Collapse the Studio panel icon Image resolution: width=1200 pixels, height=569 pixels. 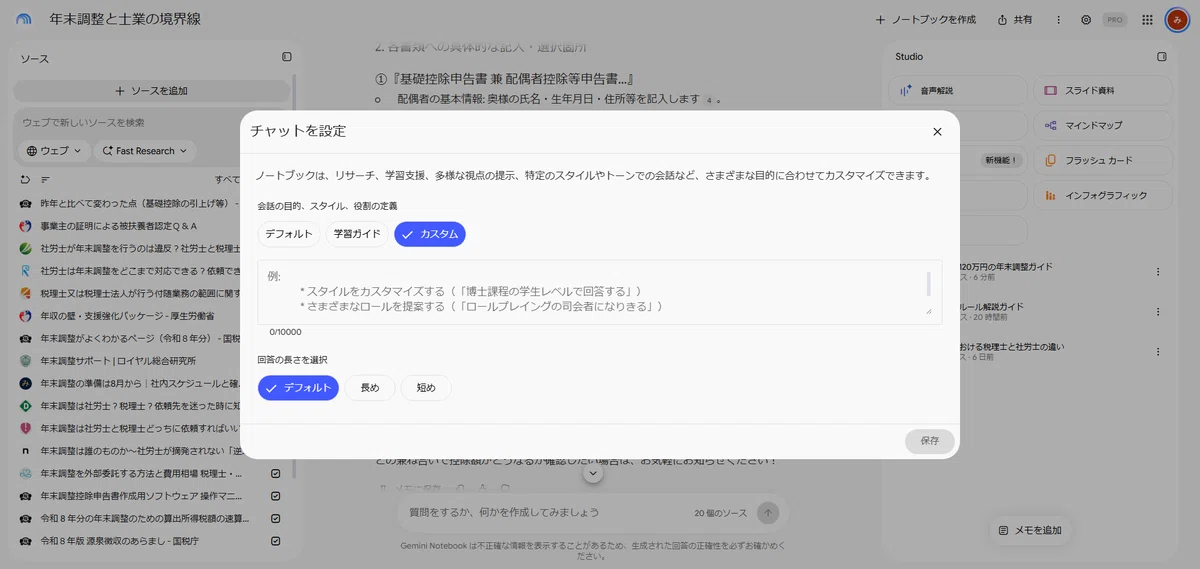(x=1162, y=57)
